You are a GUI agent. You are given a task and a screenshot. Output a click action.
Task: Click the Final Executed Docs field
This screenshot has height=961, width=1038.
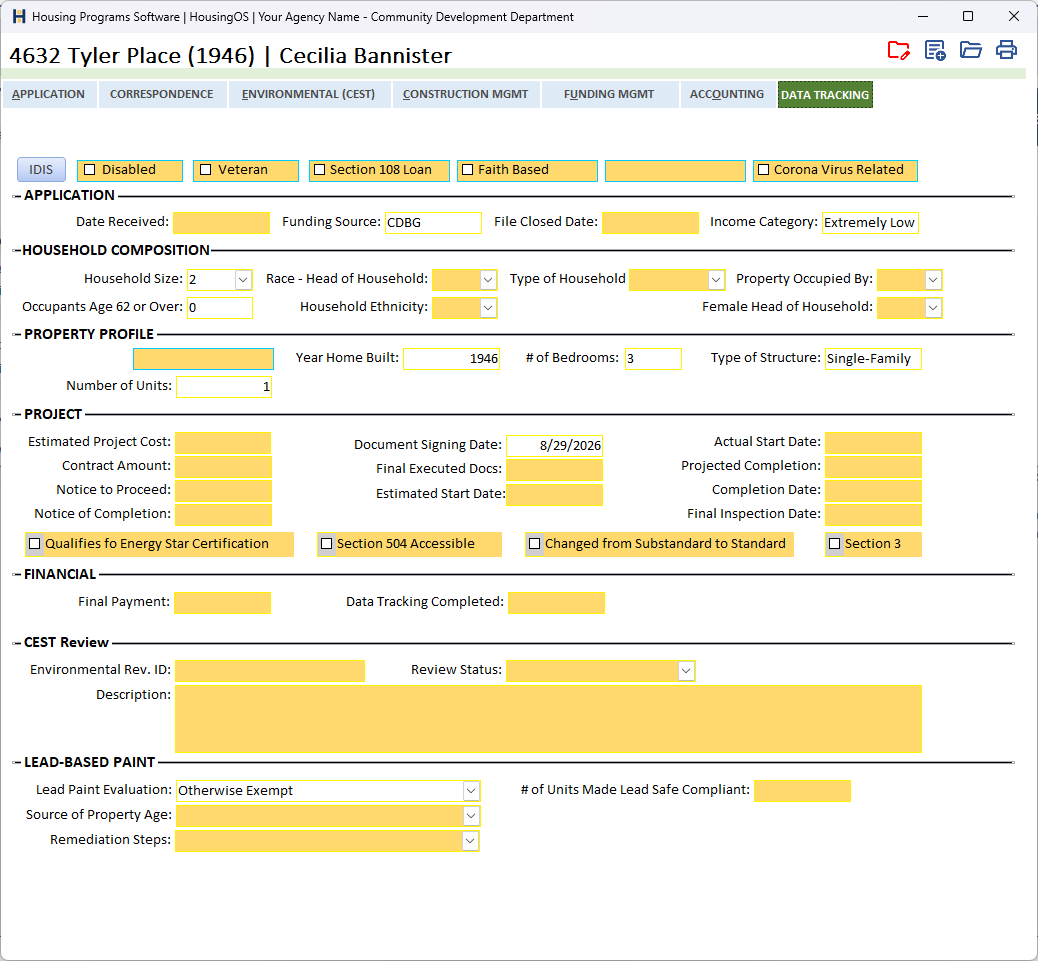click(x=555, y=470)
